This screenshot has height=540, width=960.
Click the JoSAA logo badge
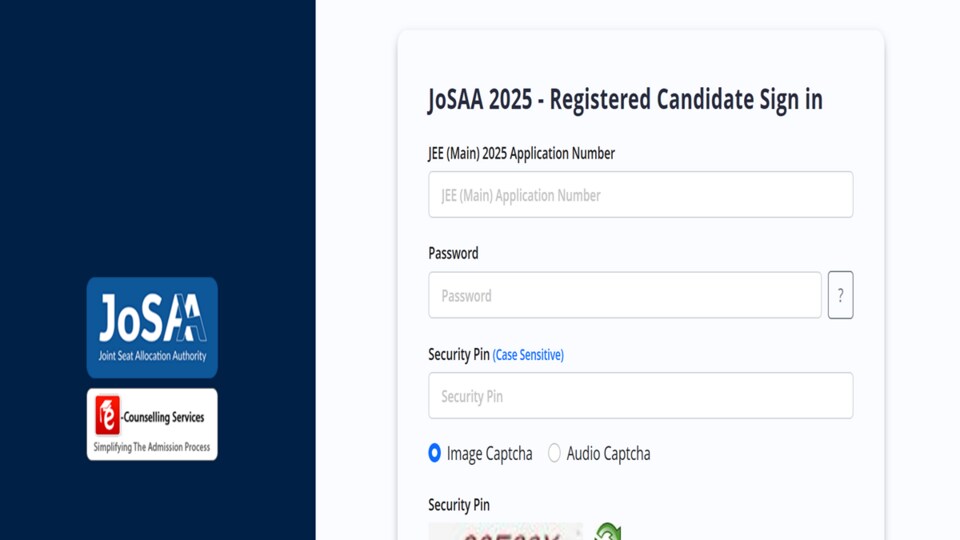pos(152,328)
